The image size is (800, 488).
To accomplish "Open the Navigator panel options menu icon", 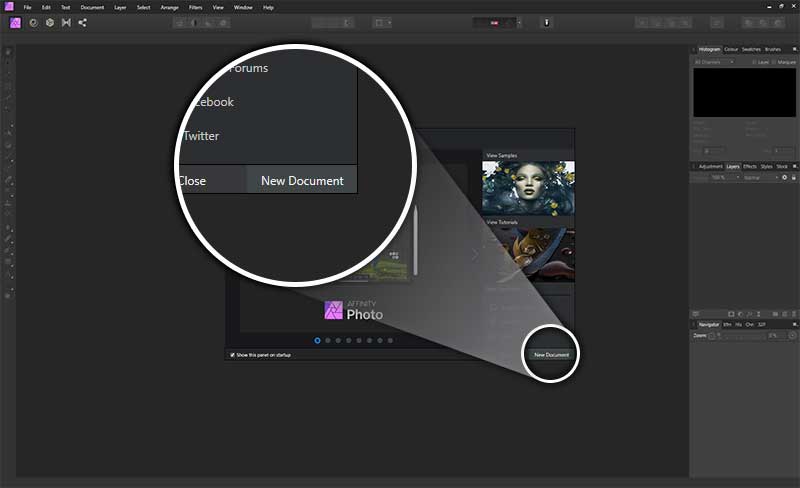I will pyautogui.click(x=794, y=324).
